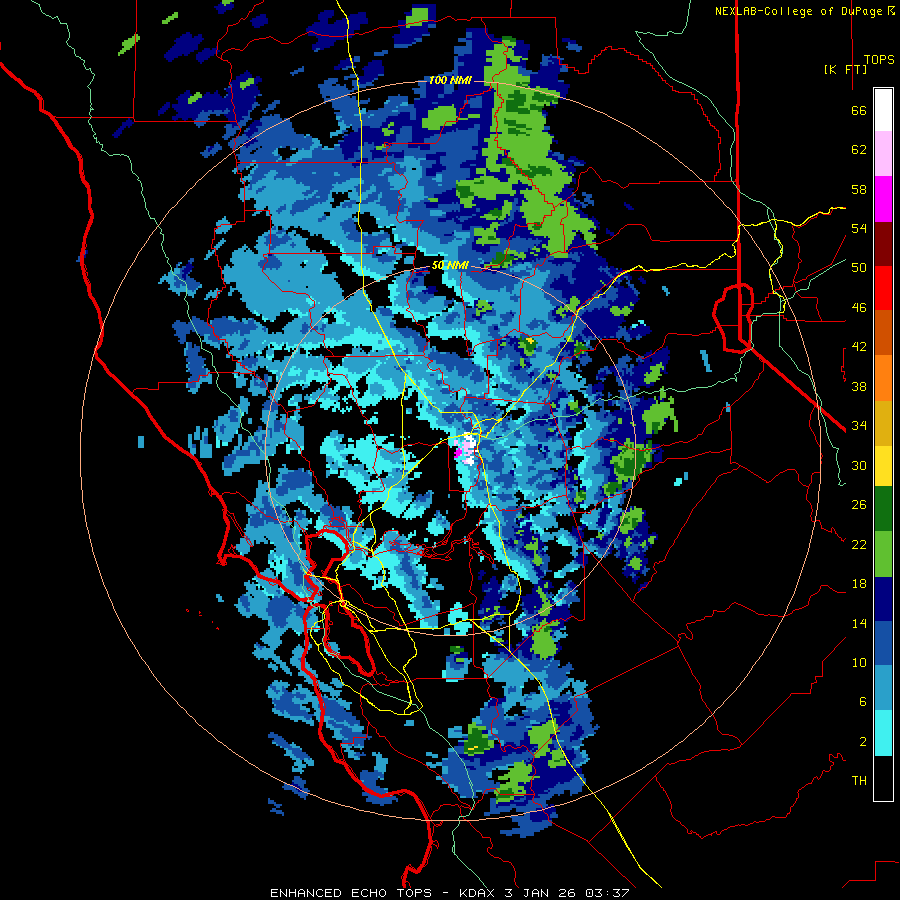Click the legend value '66'
This screenshot has width=900, height=900.
click(859, 111)
